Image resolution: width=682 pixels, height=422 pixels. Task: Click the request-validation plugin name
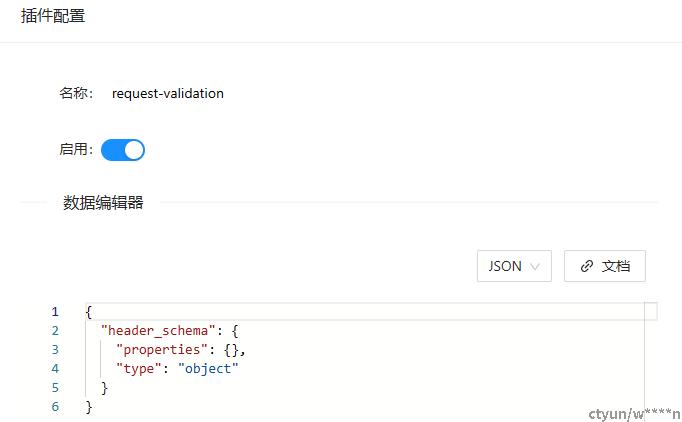tap(168, 93)
